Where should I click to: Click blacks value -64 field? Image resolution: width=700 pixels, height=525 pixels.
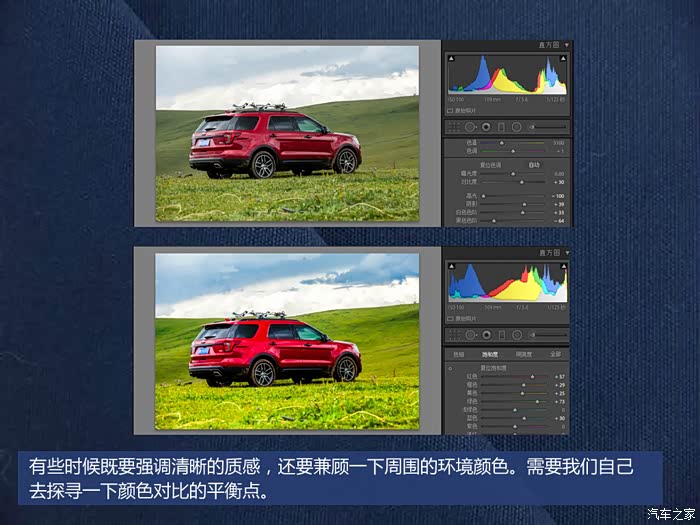(x=558, y=221)
